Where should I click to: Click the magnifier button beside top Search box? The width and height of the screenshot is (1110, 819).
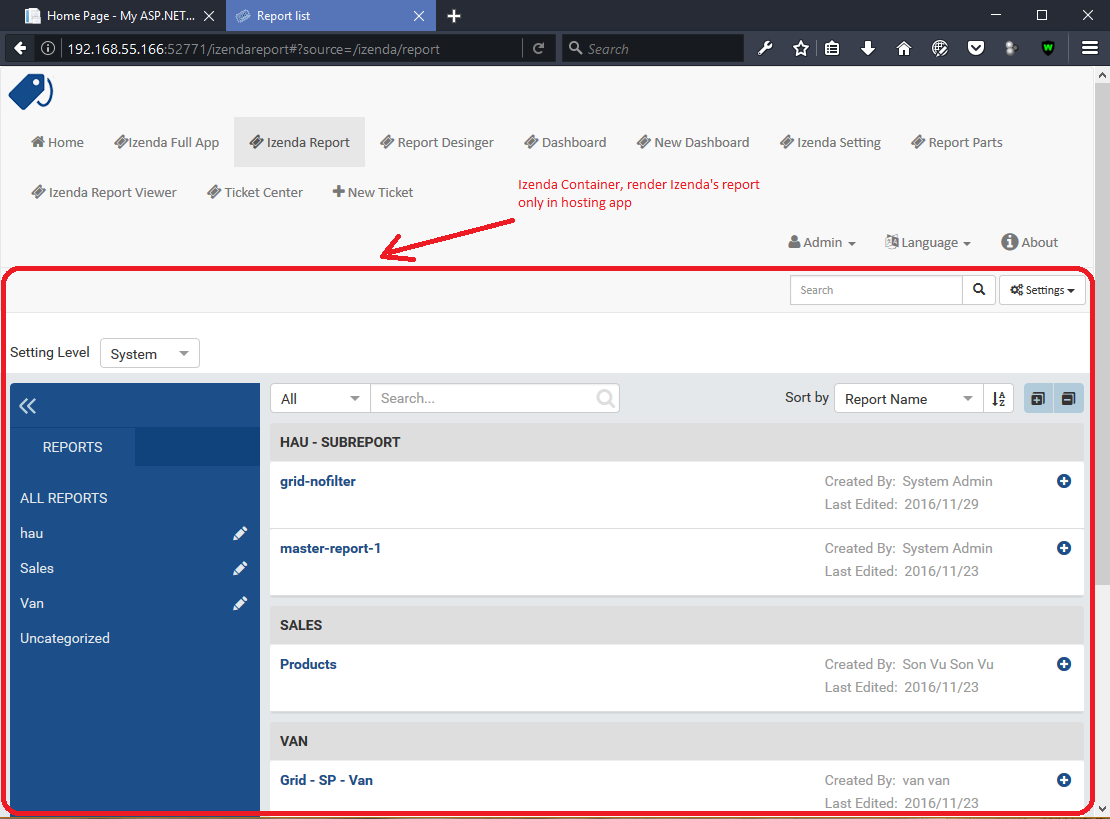(979, 290)
